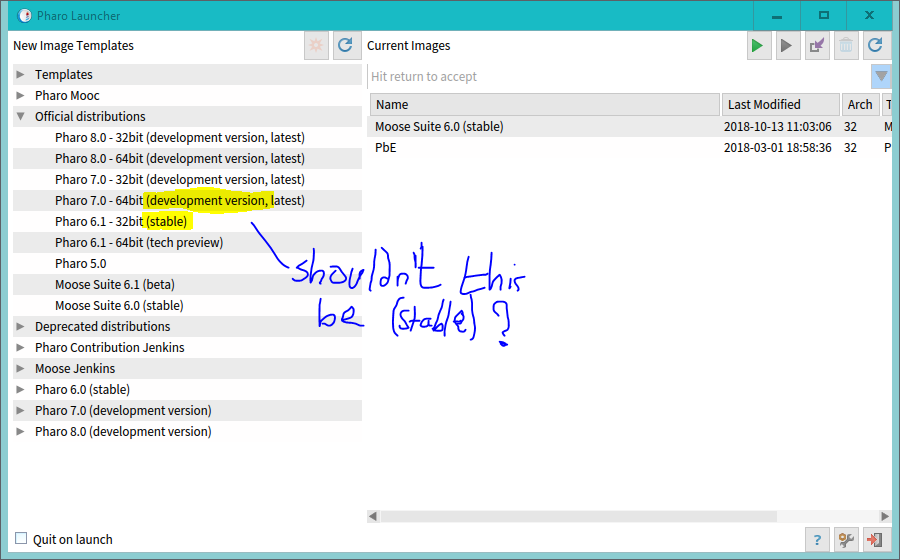Select Pharo 7.0 - 32bit development template
The height and width of the screenshot is (560, 900).
tap(187, 180)
